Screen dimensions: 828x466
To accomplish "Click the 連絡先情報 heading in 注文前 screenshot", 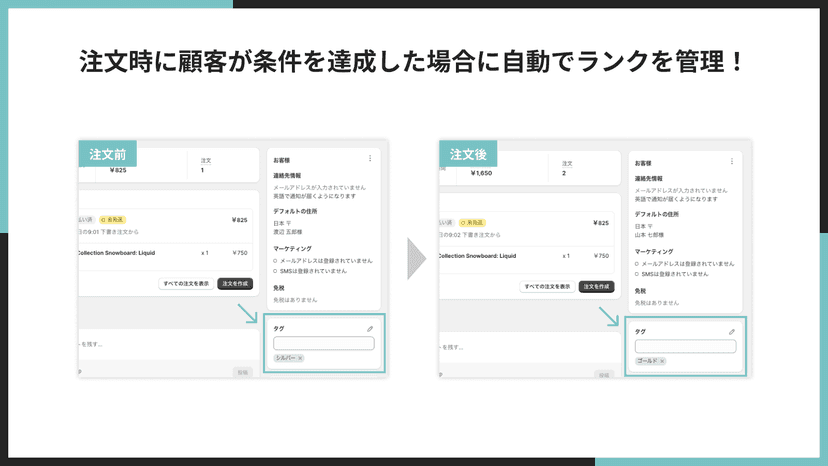I will [287, 175].
